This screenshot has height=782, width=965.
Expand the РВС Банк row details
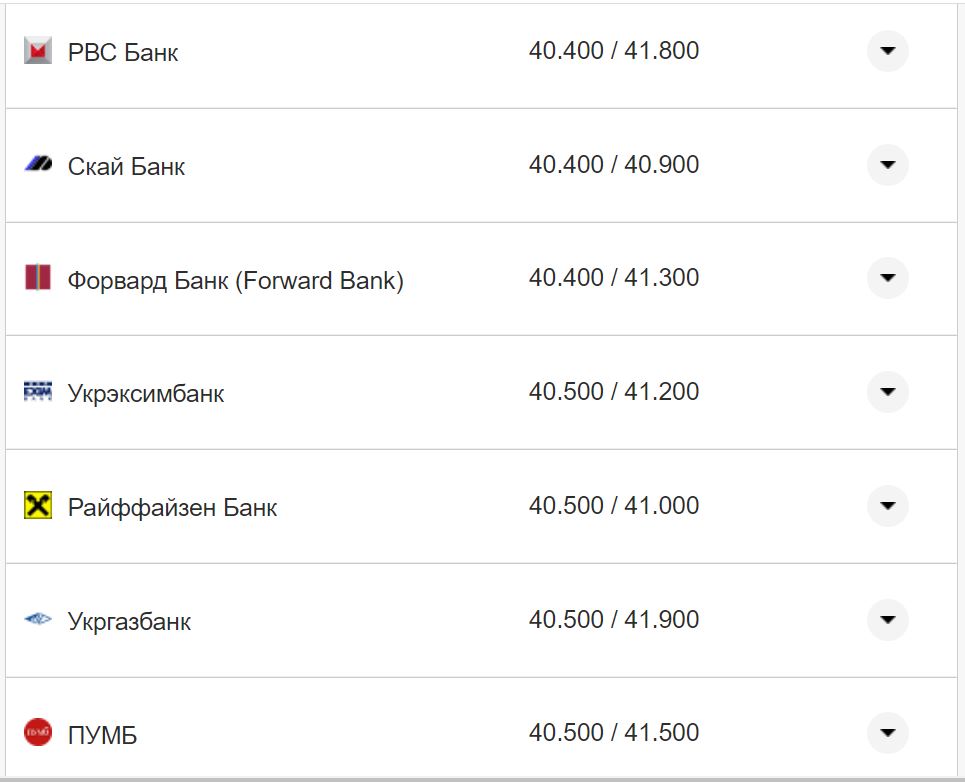(887, 51)
